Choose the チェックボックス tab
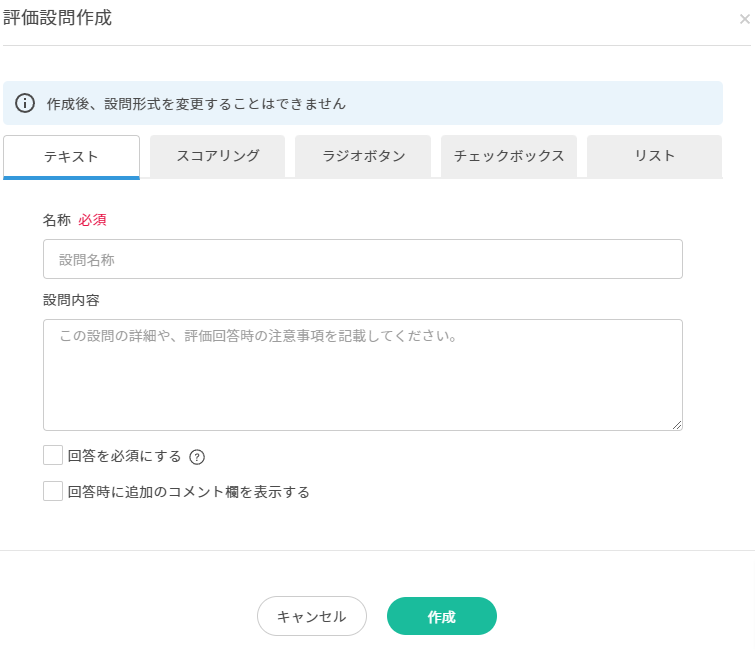The width and height of the screenshot is (755, 668). (508, 156)
